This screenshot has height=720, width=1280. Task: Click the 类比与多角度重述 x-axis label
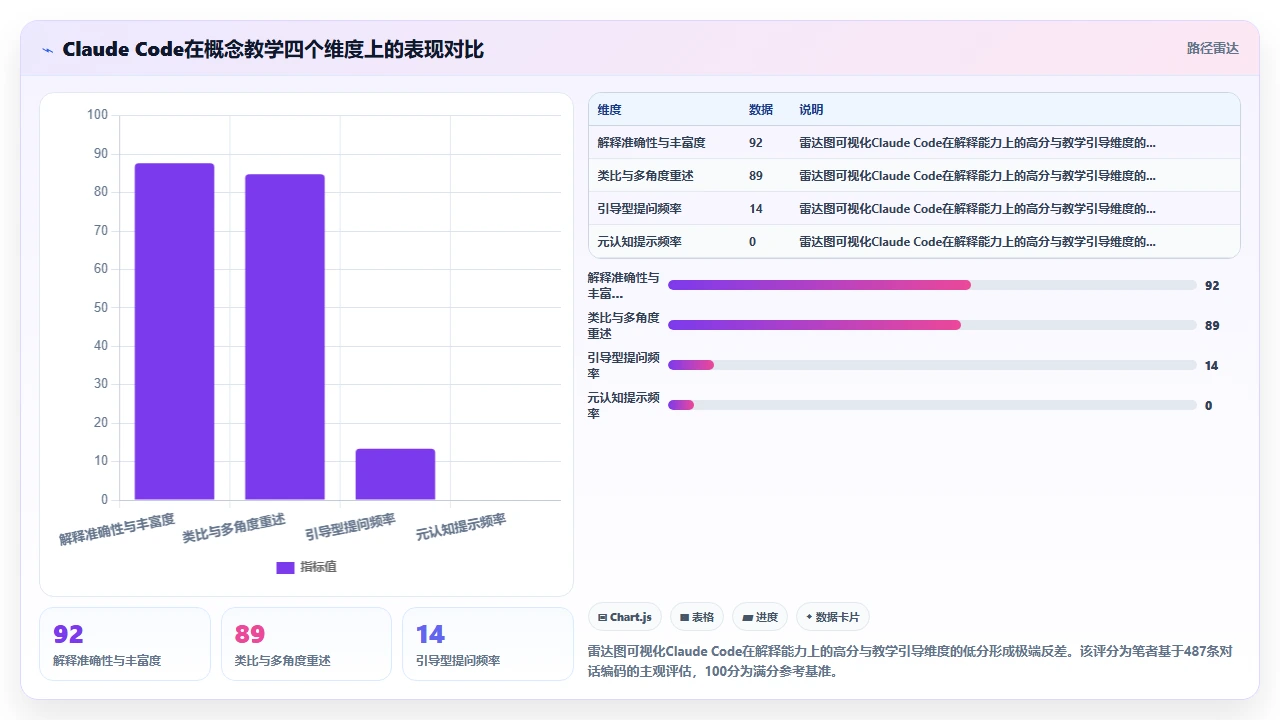(x=234, y=528)
